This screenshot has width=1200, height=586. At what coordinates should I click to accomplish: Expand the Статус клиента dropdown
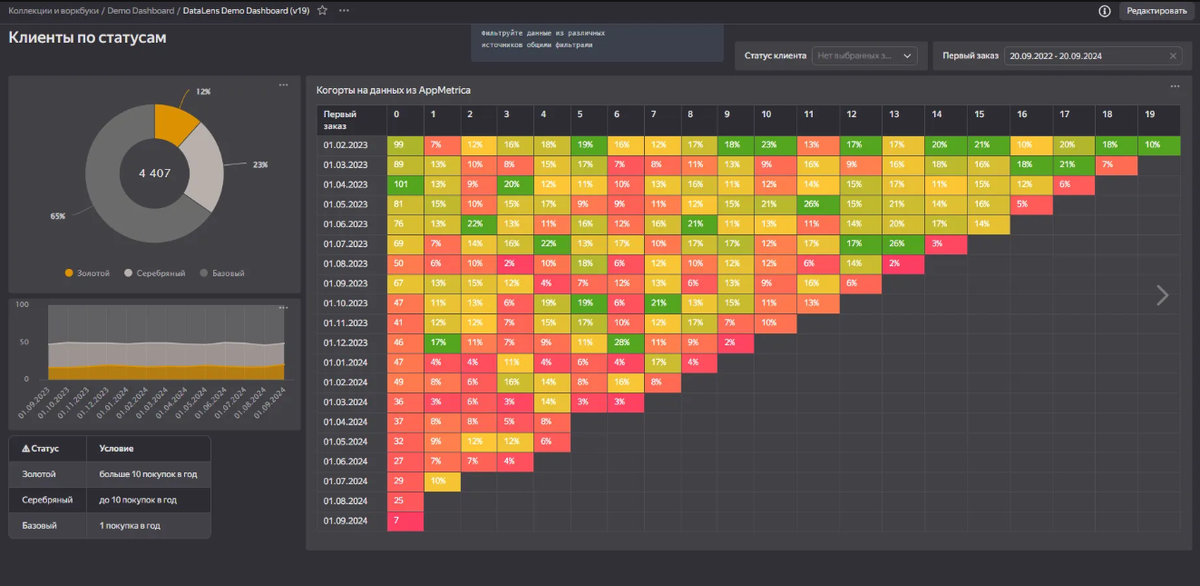(864, 56)
